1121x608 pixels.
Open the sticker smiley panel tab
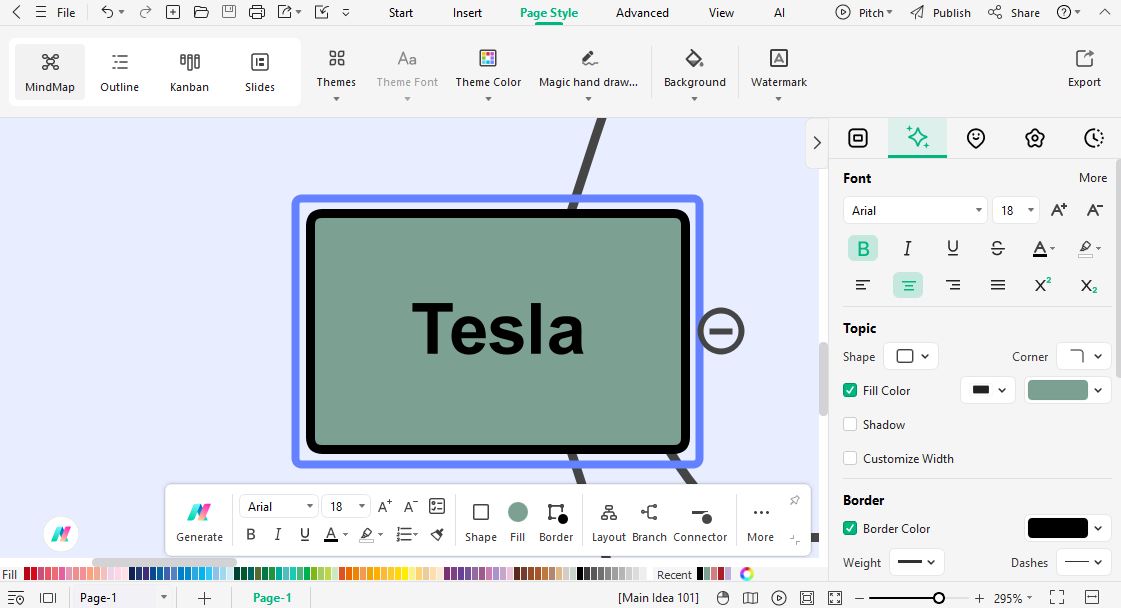(x=976, y=138)
